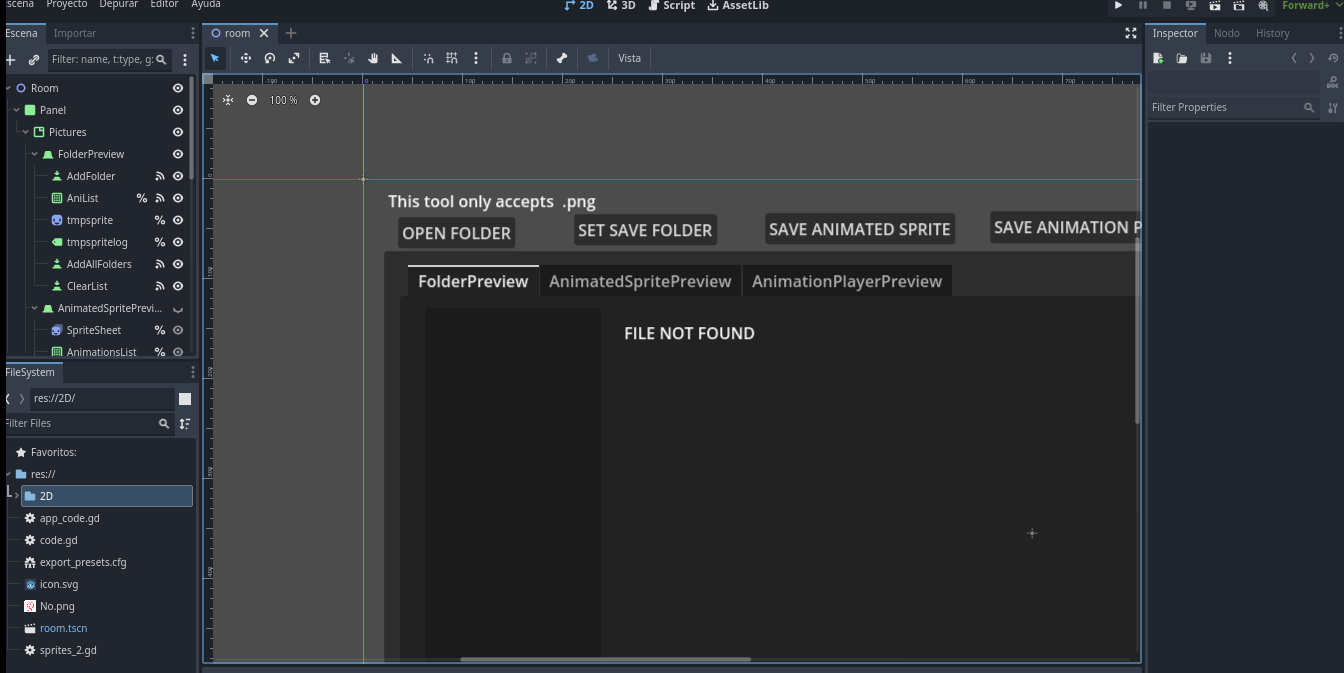Toggle visibility of the Pictures node

[x=178, y=132]
